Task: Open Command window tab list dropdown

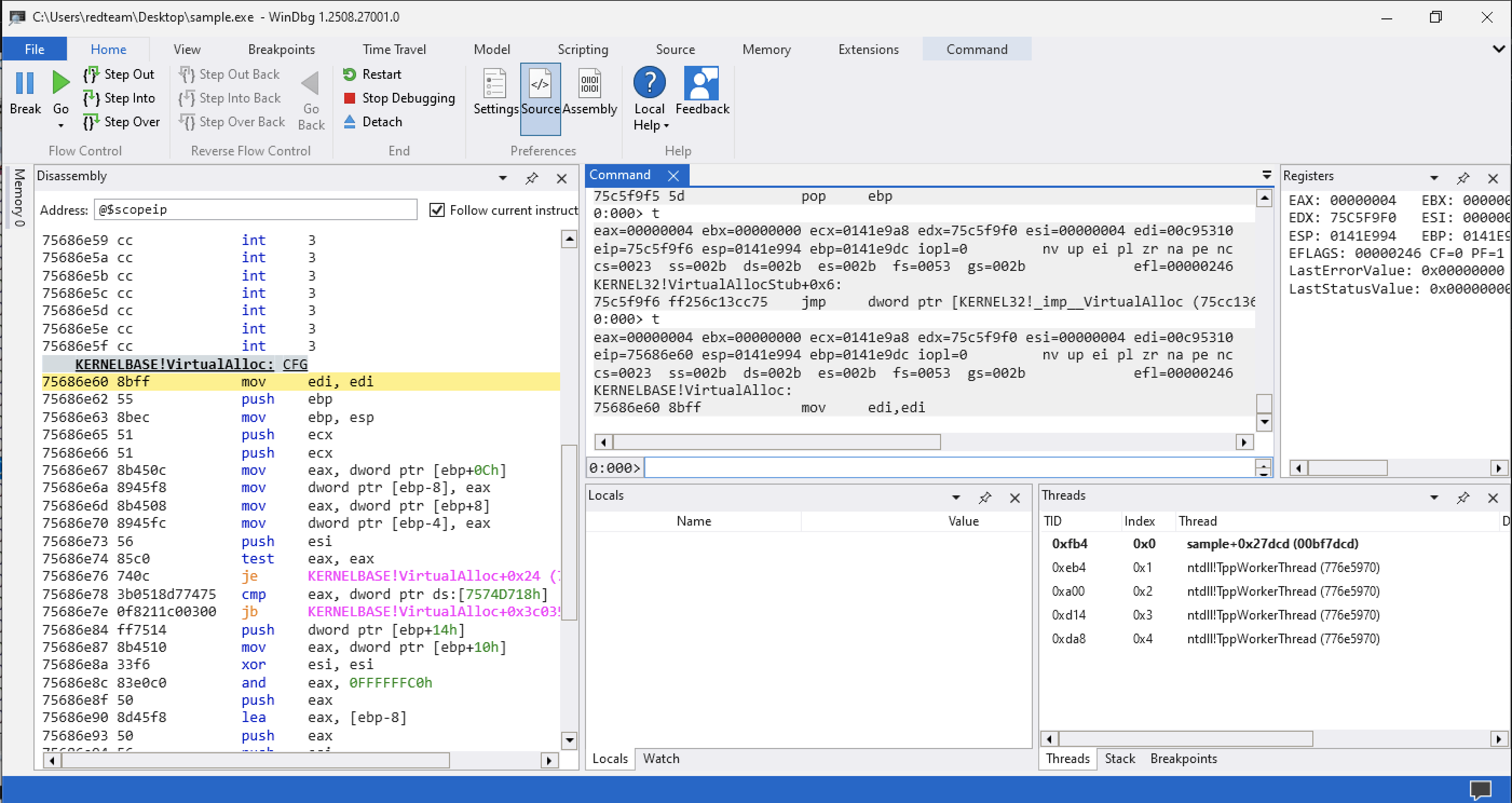Action: tap(1266, 175)
